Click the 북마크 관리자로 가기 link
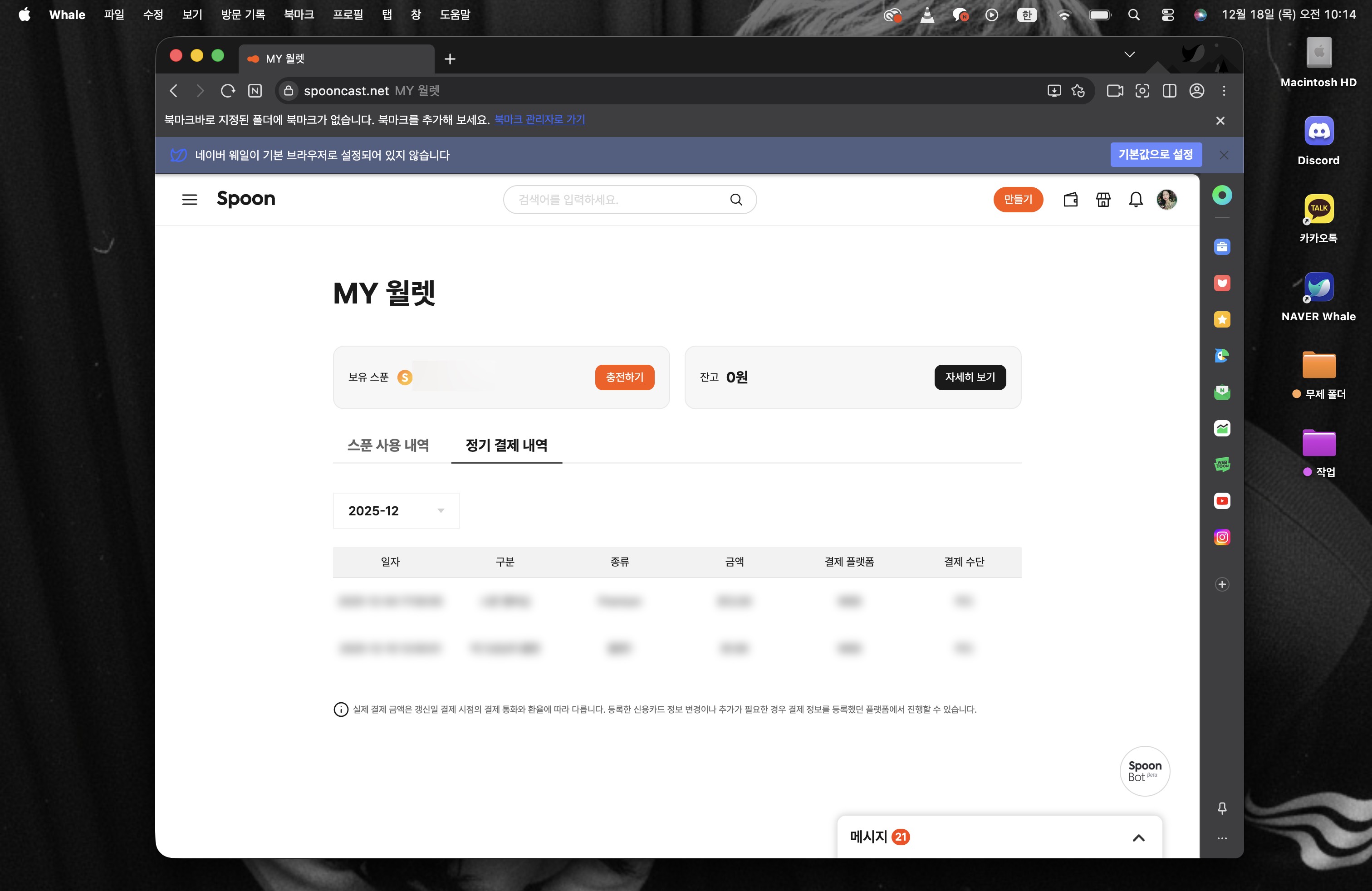 pyautogui.click(x=539, y=119)
